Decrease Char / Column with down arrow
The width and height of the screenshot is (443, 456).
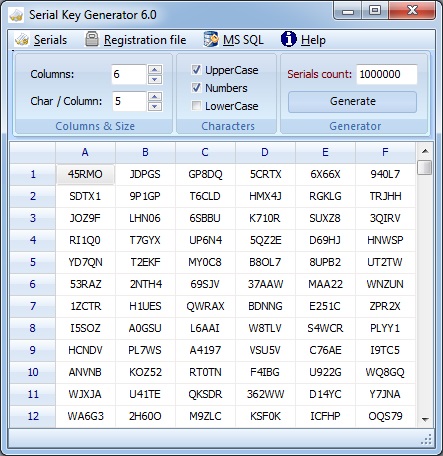point(155,106)
